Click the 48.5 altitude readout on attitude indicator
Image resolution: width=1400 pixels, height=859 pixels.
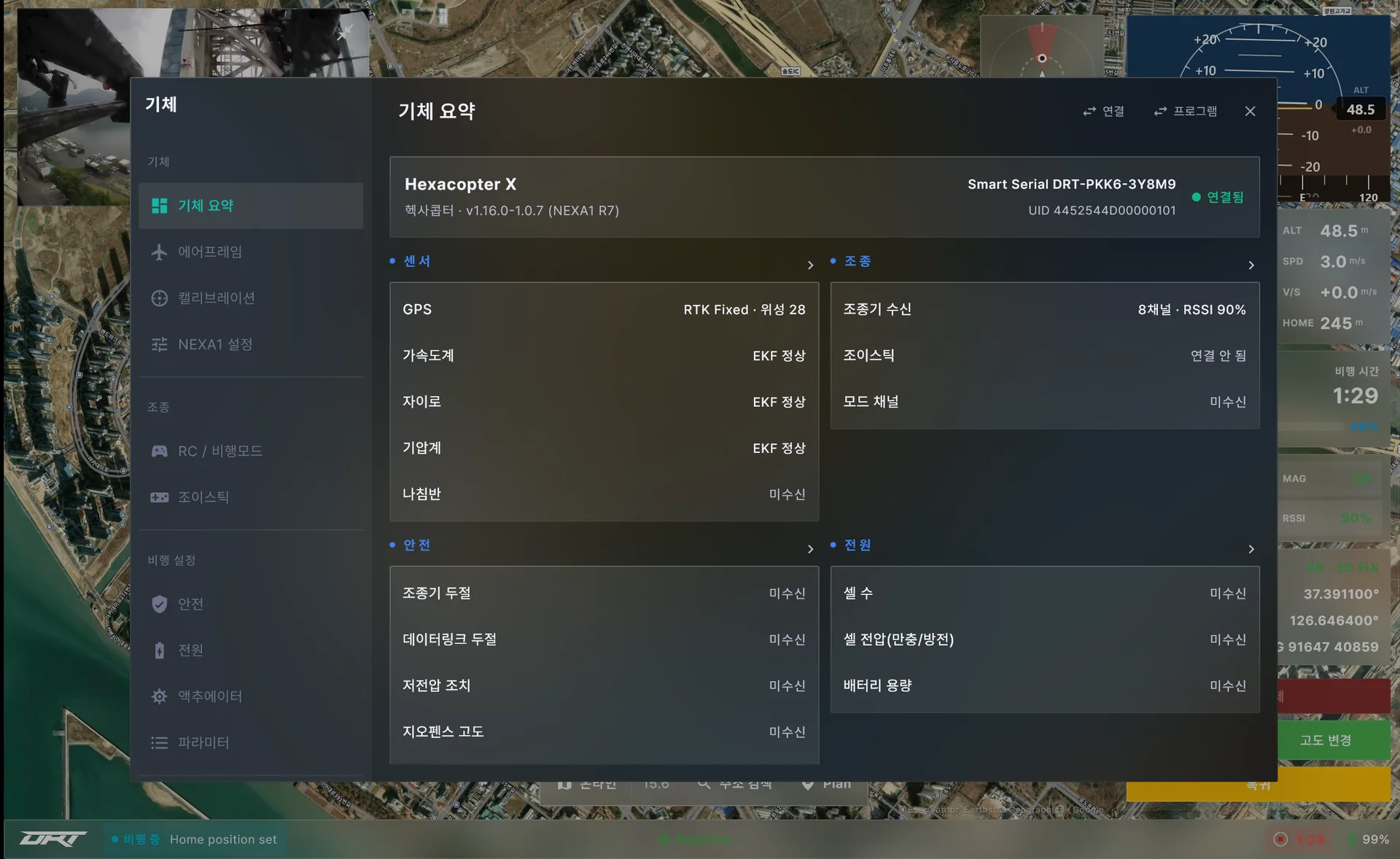pyautogui.click(x=1361, y=109)
